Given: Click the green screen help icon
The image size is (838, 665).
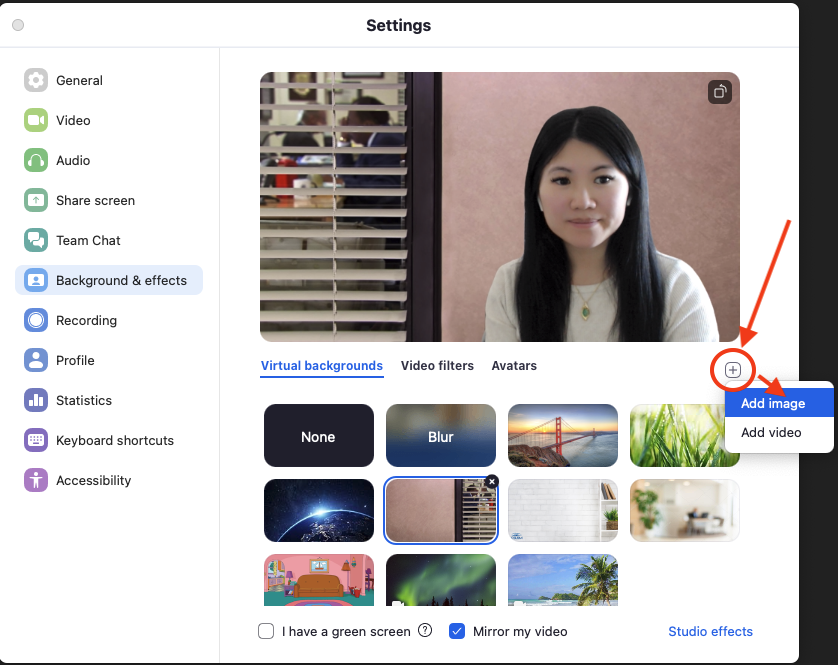Looking at the screenshot, I should coord(425,631).
